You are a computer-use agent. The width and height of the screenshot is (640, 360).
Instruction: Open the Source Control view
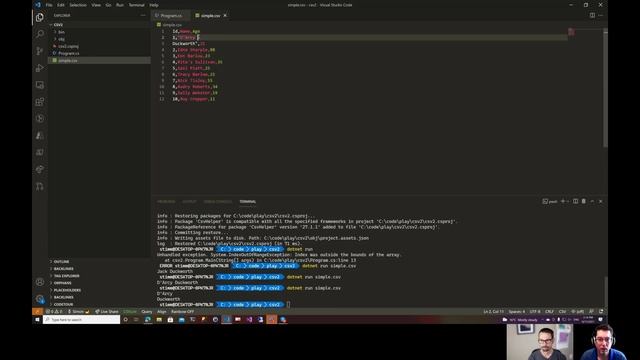[x=40, y=51]
